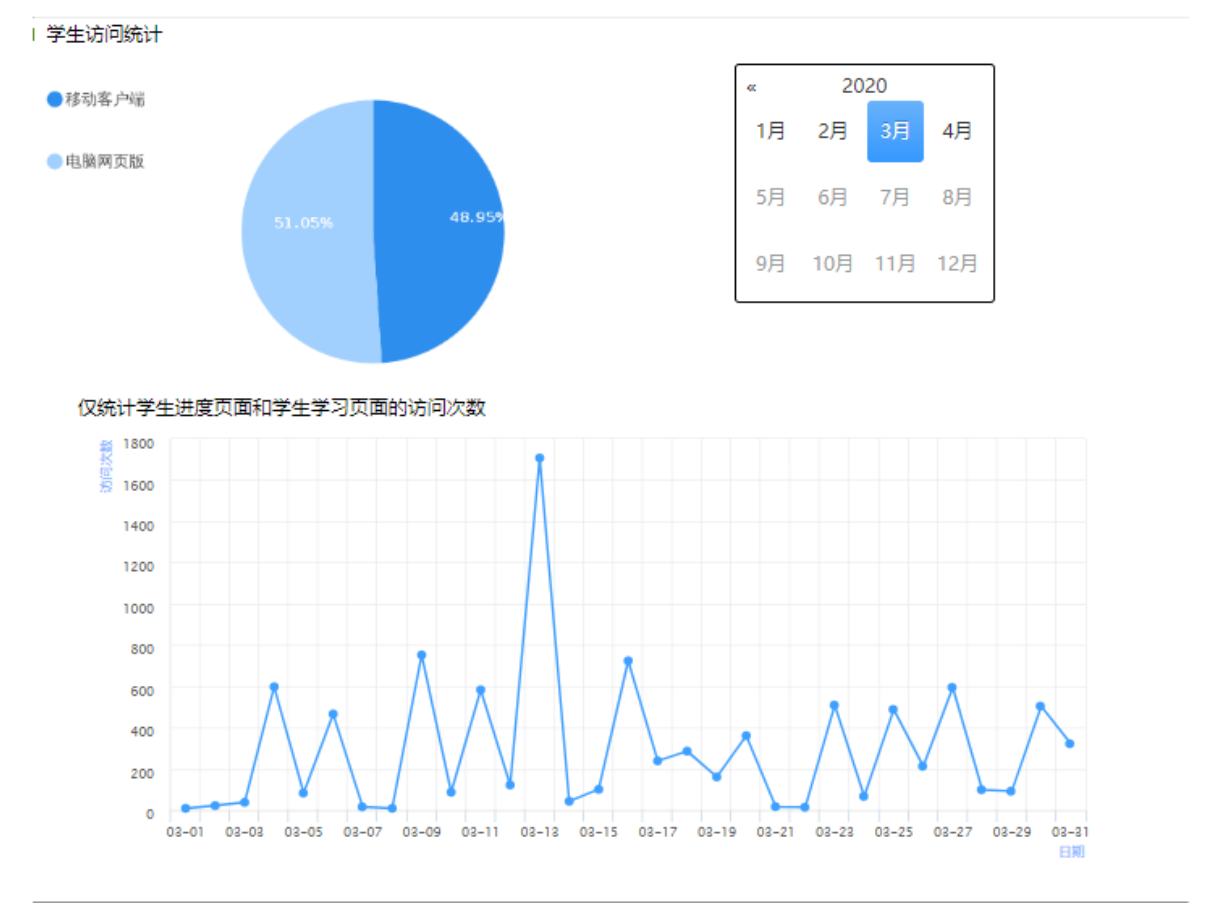Image resolution: width=1211 pixels, height=916 pixels.
Task: Click the peak data point on 03-13
Action: pyautogui.click(x=539, y=458)
